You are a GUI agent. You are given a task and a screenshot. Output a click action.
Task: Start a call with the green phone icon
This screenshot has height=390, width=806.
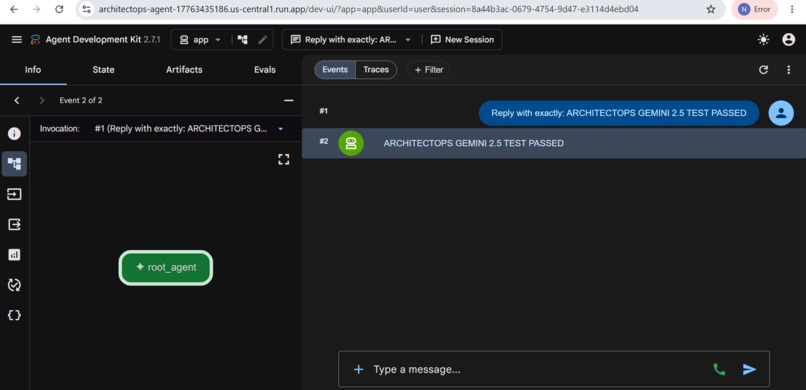click(x=719, y=369)
